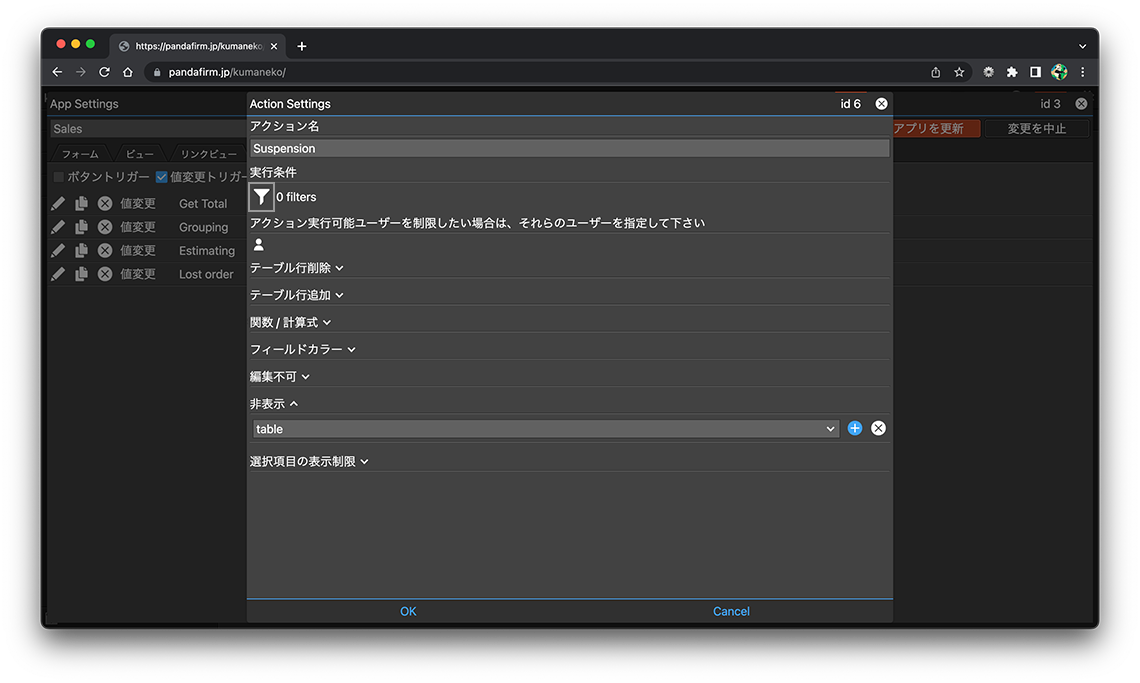Image resolution: width=1140 pixels, height=683 pixels.
Task: Click the Suspension action name field
Action: 569,148
